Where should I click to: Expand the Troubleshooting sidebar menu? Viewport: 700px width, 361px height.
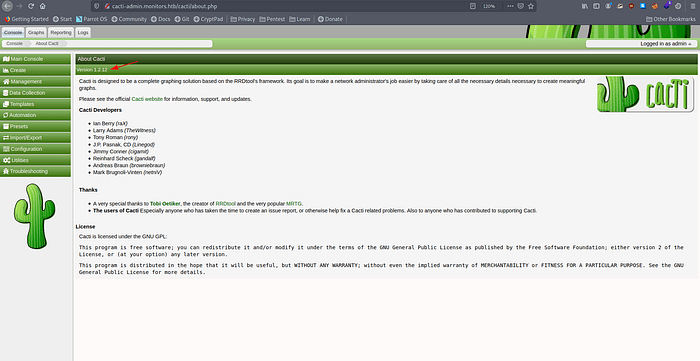pos(35,171)
